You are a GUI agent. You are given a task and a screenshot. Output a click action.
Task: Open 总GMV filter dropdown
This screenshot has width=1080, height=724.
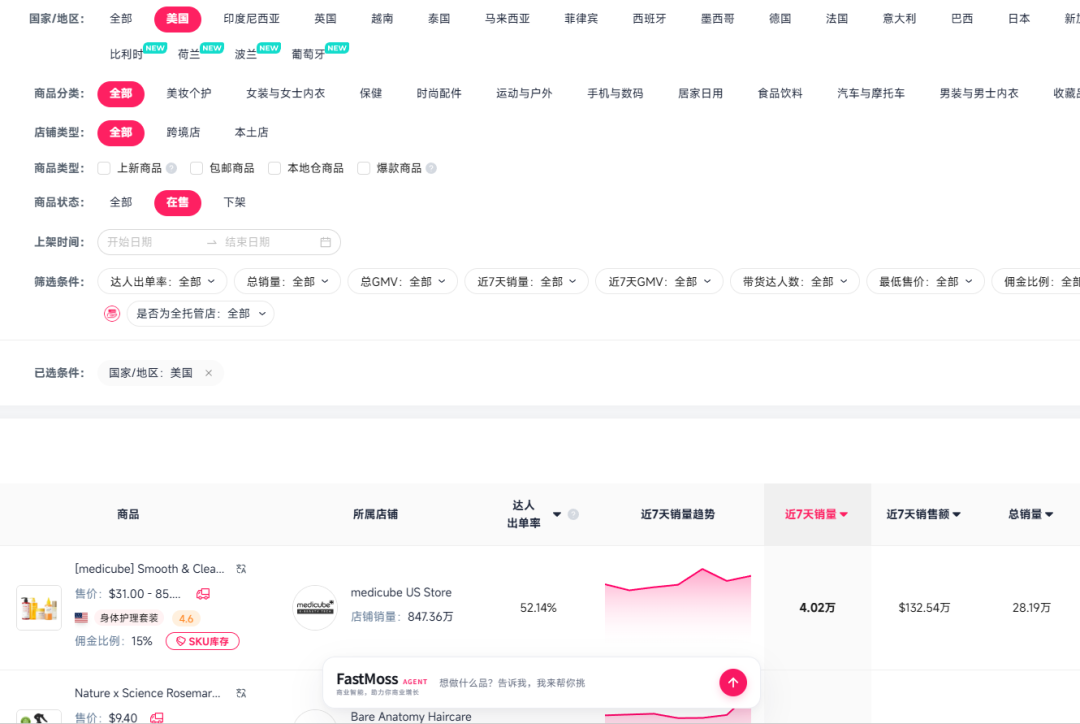[402, 282]
